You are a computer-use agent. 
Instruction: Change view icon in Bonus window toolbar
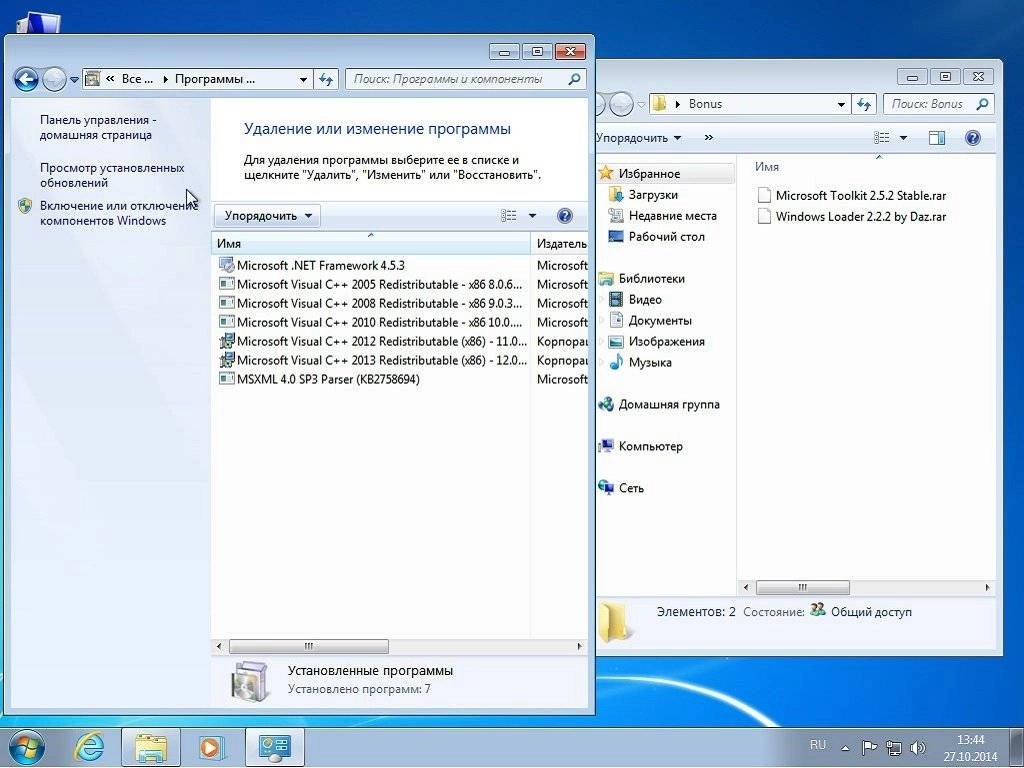tap(882, 138)
